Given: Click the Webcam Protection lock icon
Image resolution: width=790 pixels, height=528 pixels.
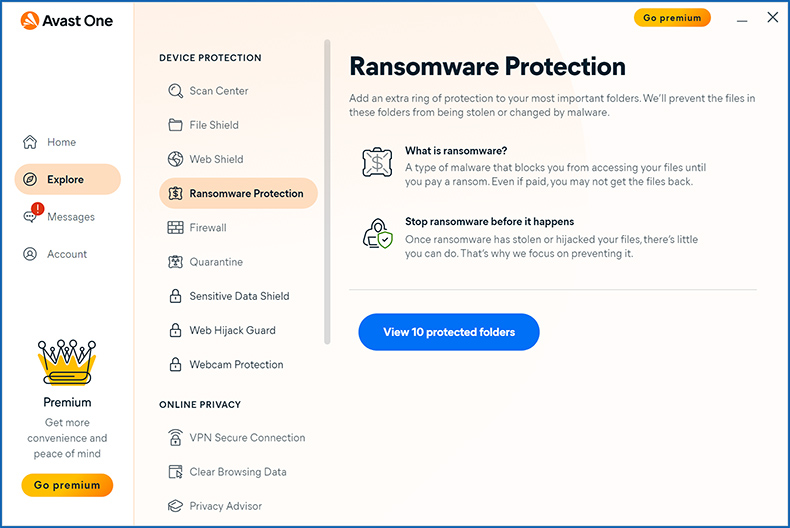Looking at the screenshot, I should pos(175,365).
